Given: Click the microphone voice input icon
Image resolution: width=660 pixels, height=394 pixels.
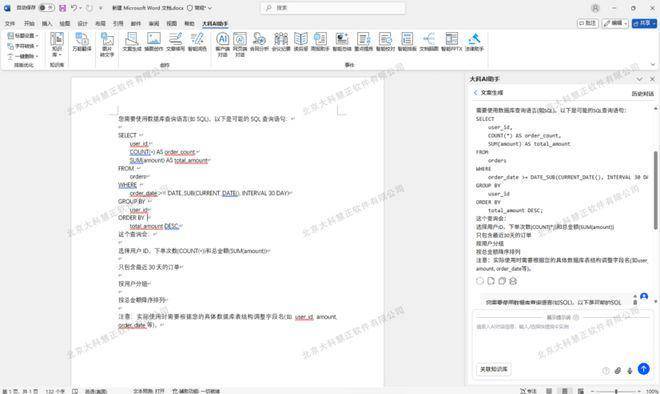Looking at the screenshot, I should pyautogui.click(x=630, y=370).
